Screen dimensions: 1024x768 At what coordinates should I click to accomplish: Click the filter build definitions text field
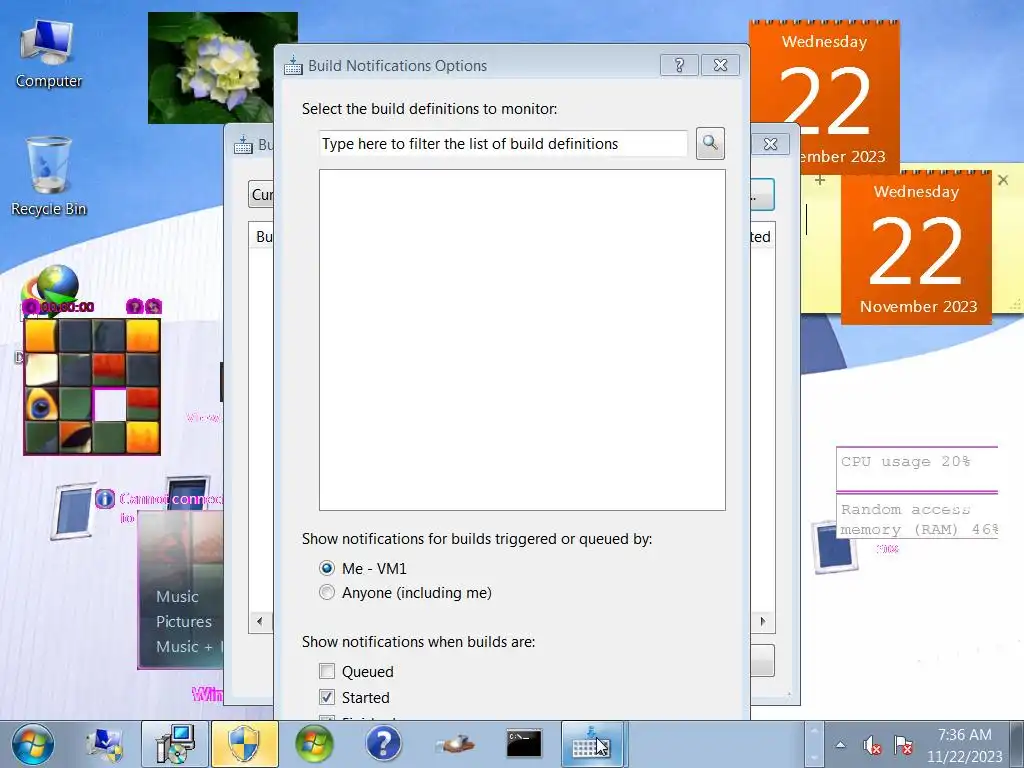tap(503, 144)
